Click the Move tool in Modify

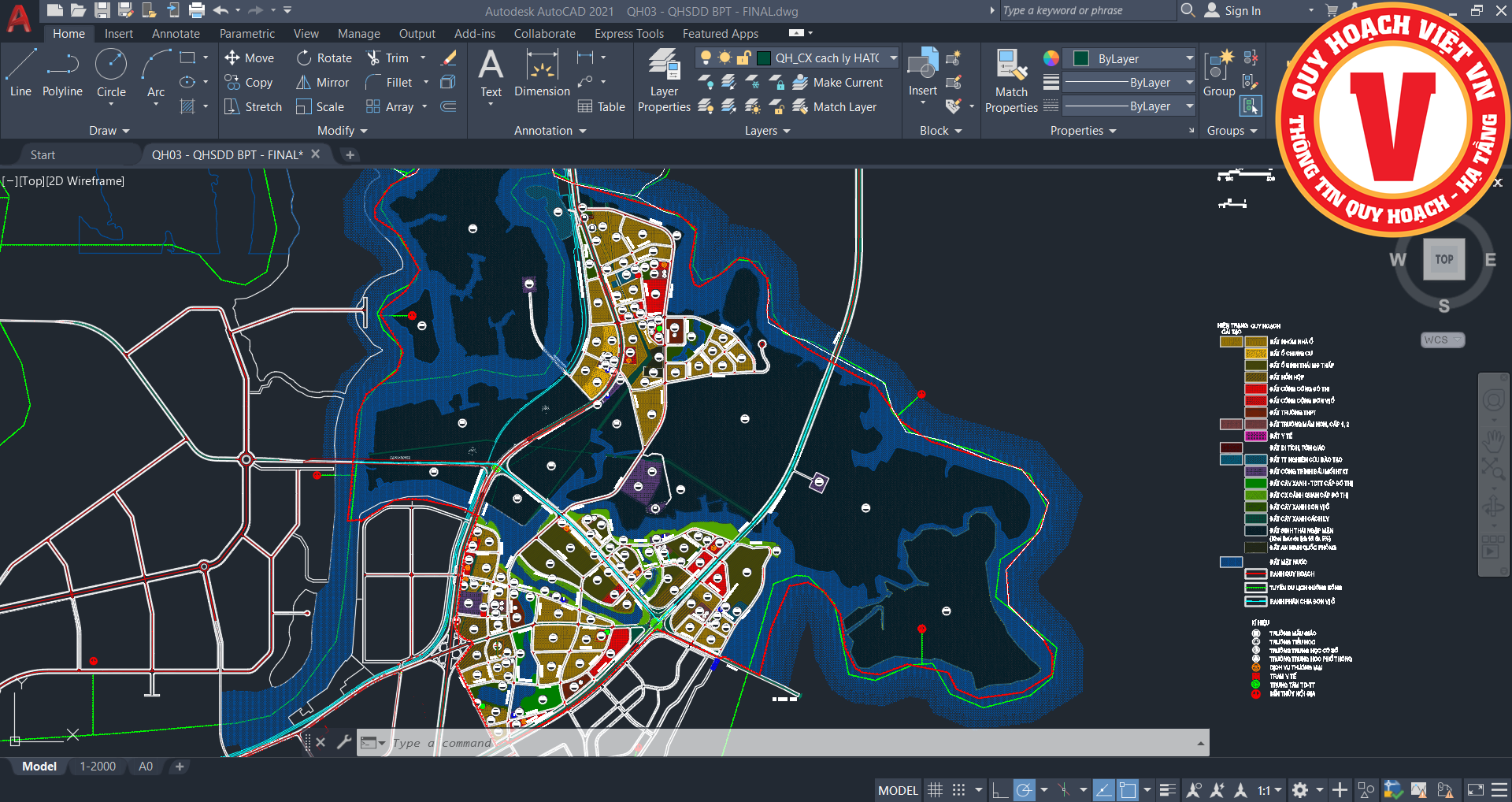coord(249,58)
